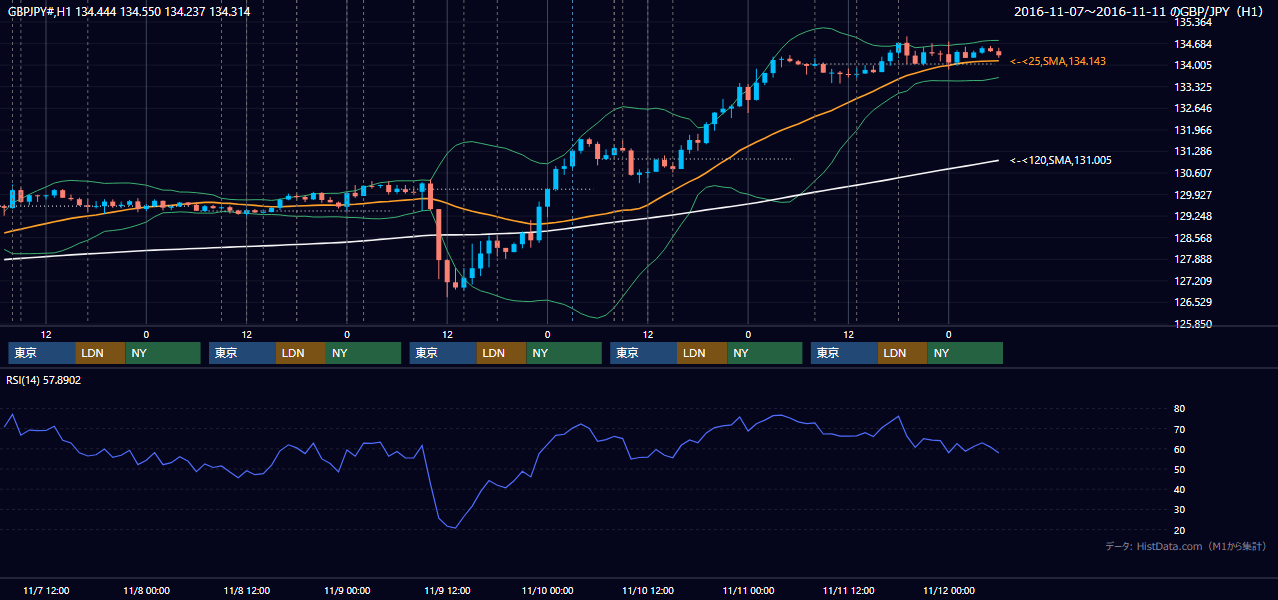This screenshot has width=1278, height=600.
Task: Select the LDN session block after 11/8 12:00
Action: pyautogui.click(x=301, y=353)
